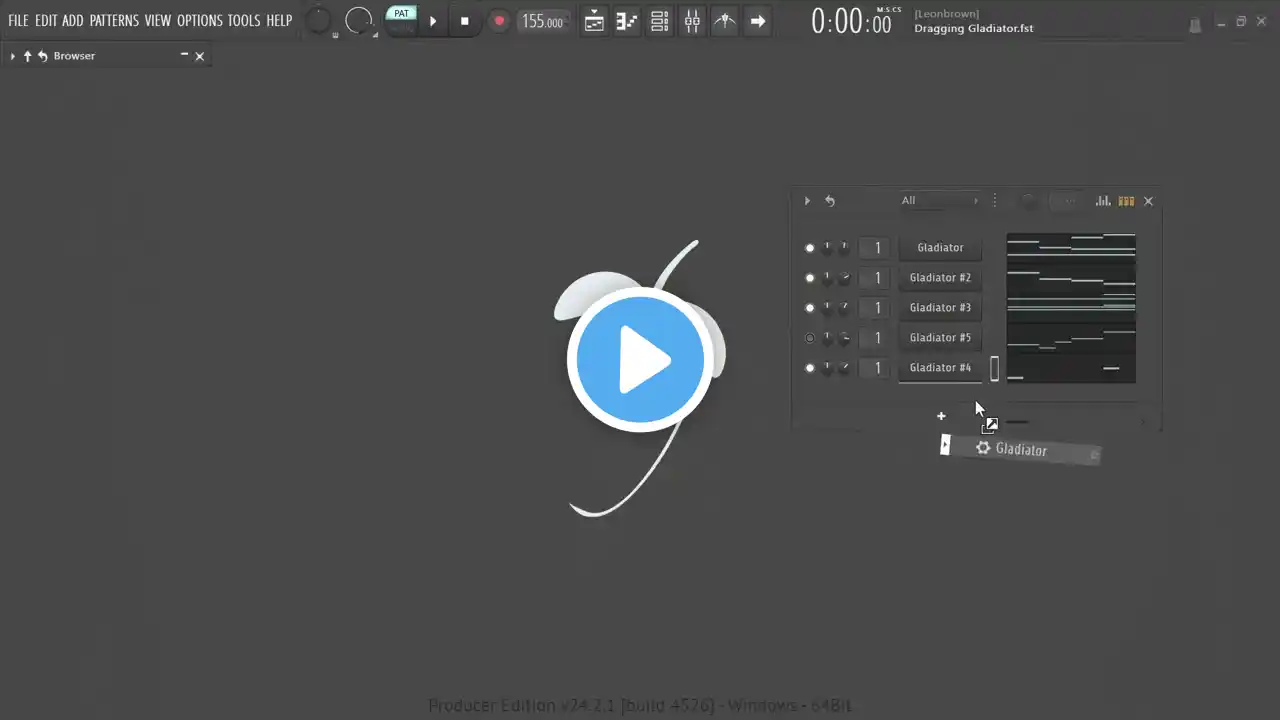Open the Piano roll icon
This screenshot has width=1280, height=720.
627,21
